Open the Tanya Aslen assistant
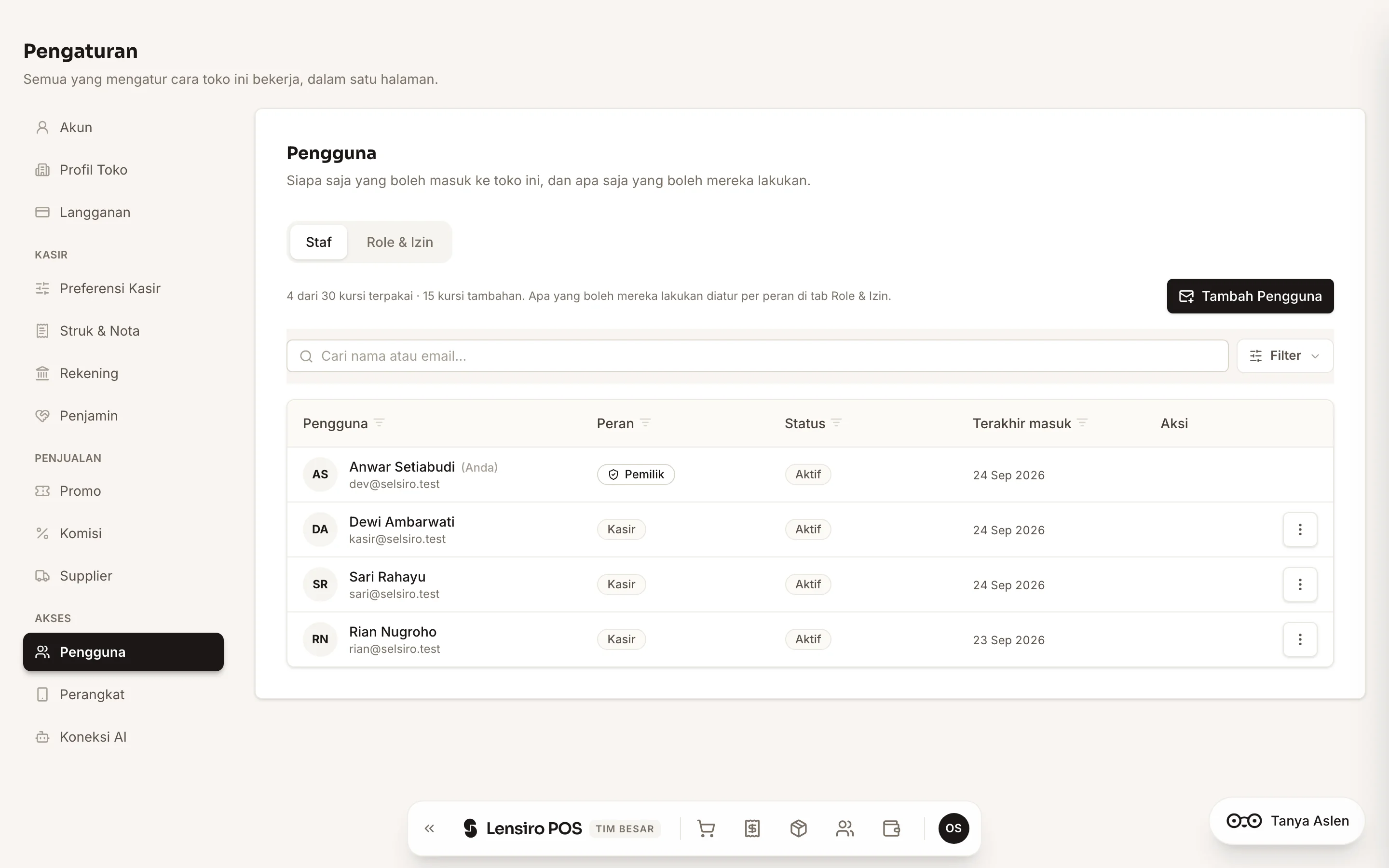 coord(1287,821)
